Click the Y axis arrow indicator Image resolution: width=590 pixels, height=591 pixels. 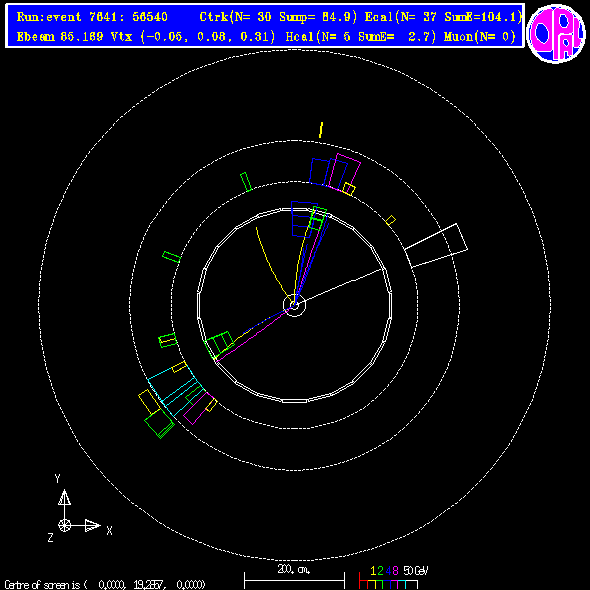click(x=64, y=498)
